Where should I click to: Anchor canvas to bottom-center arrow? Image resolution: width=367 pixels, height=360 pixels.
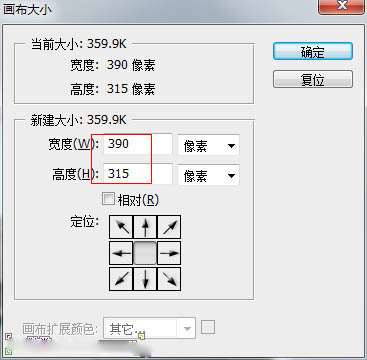point(145,279)
